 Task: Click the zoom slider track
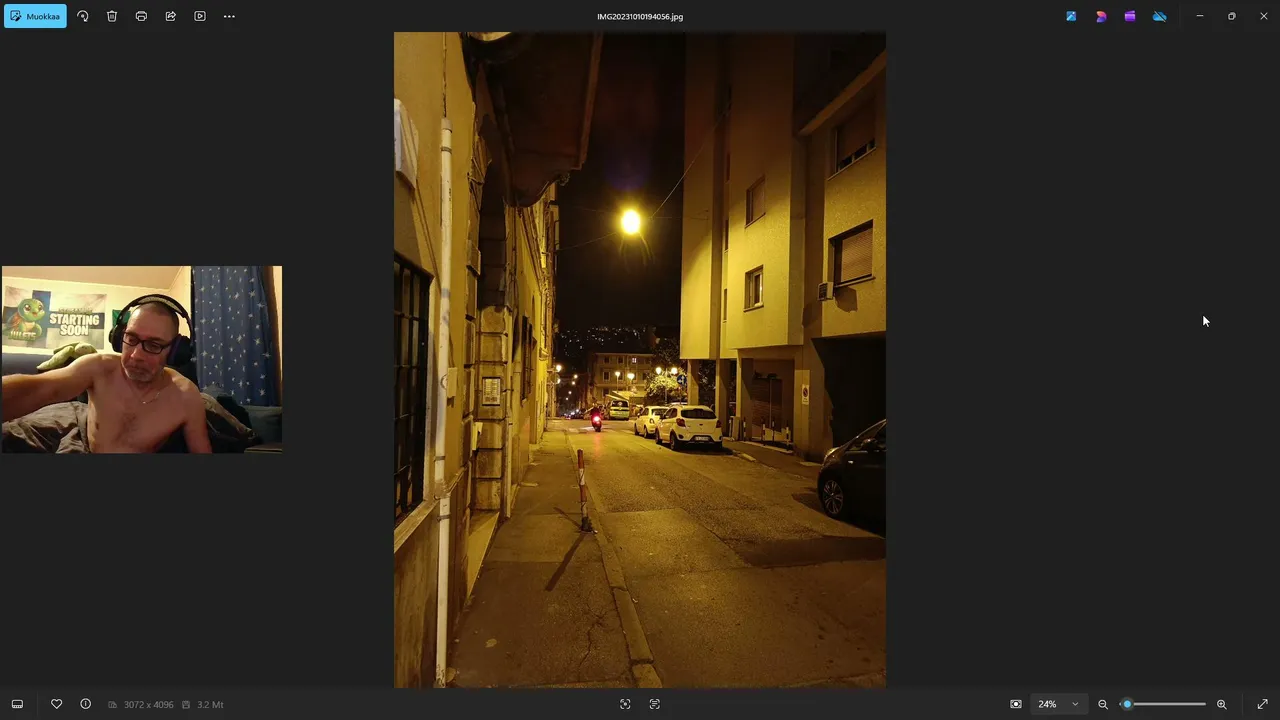tap(1162, 704)
